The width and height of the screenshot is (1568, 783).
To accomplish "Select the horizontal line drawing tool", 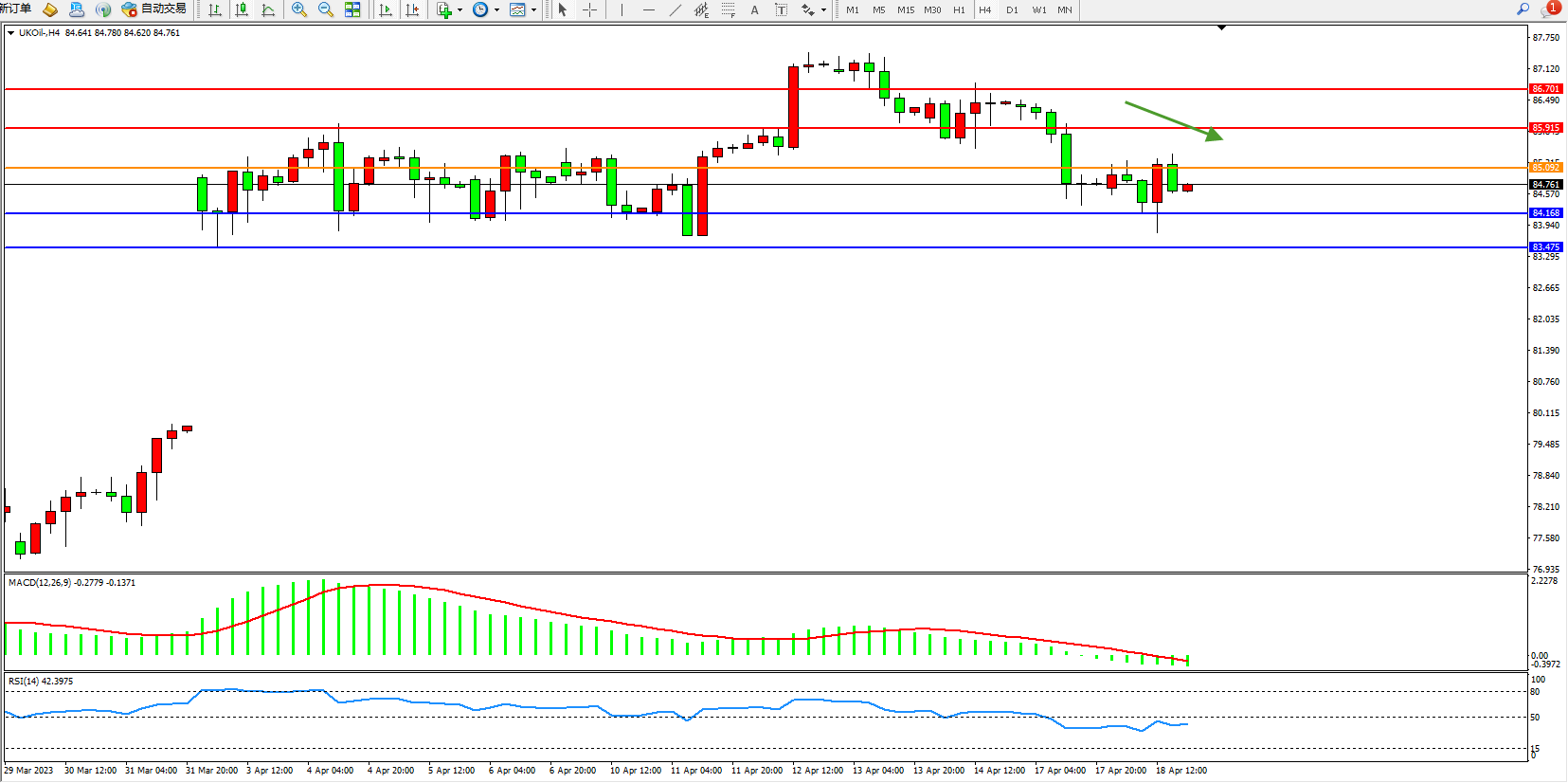I will coord(648,9).
